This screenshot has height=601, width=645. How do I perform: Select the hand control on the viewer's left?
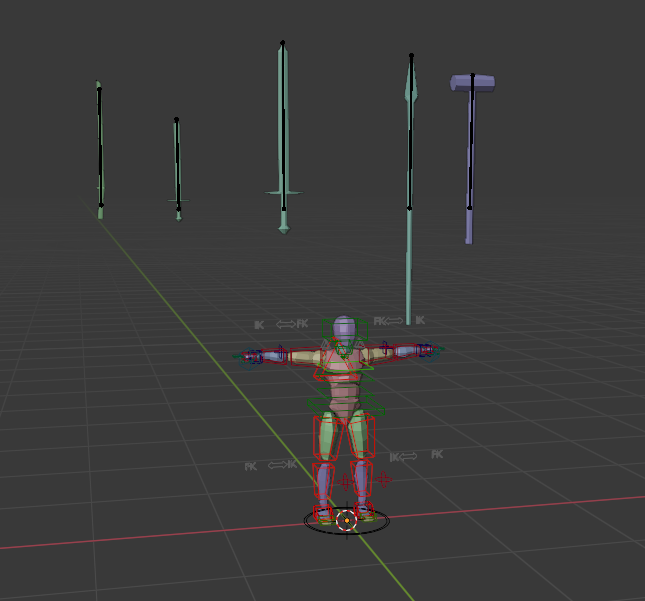[250, 357]
